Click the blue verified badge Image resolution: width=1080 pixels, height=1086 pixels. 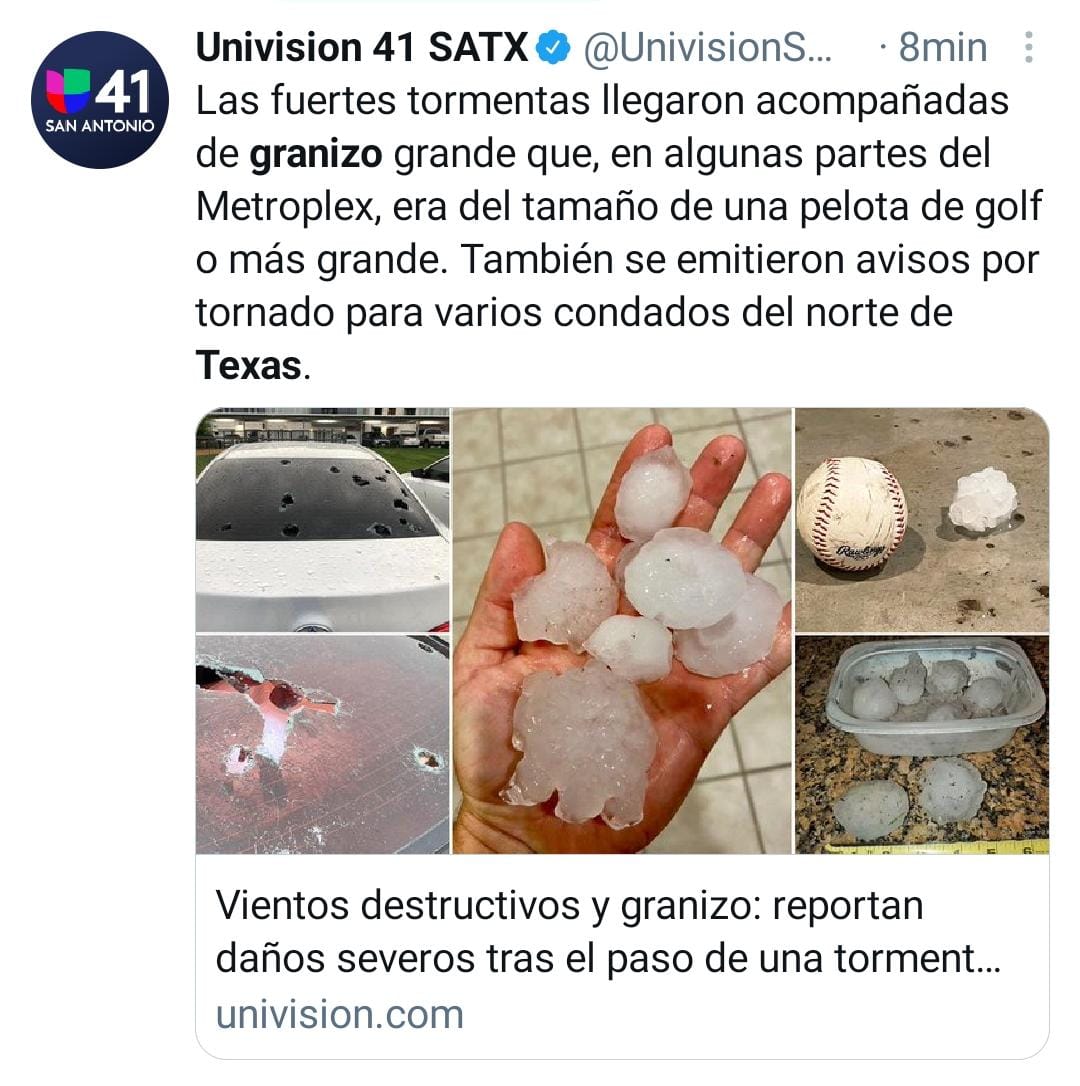point(553,48)
